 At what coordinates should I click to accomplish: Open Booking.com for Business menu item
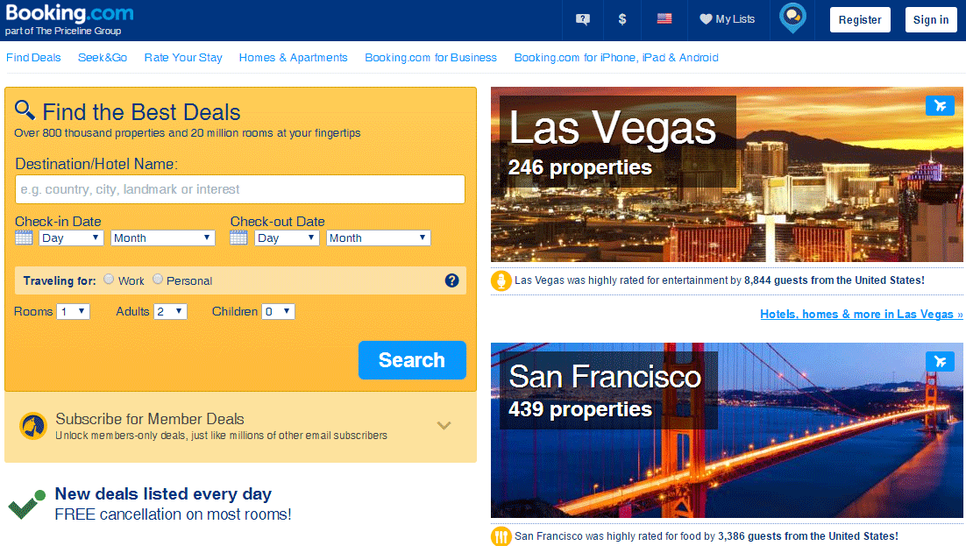[x=431, y=57]
